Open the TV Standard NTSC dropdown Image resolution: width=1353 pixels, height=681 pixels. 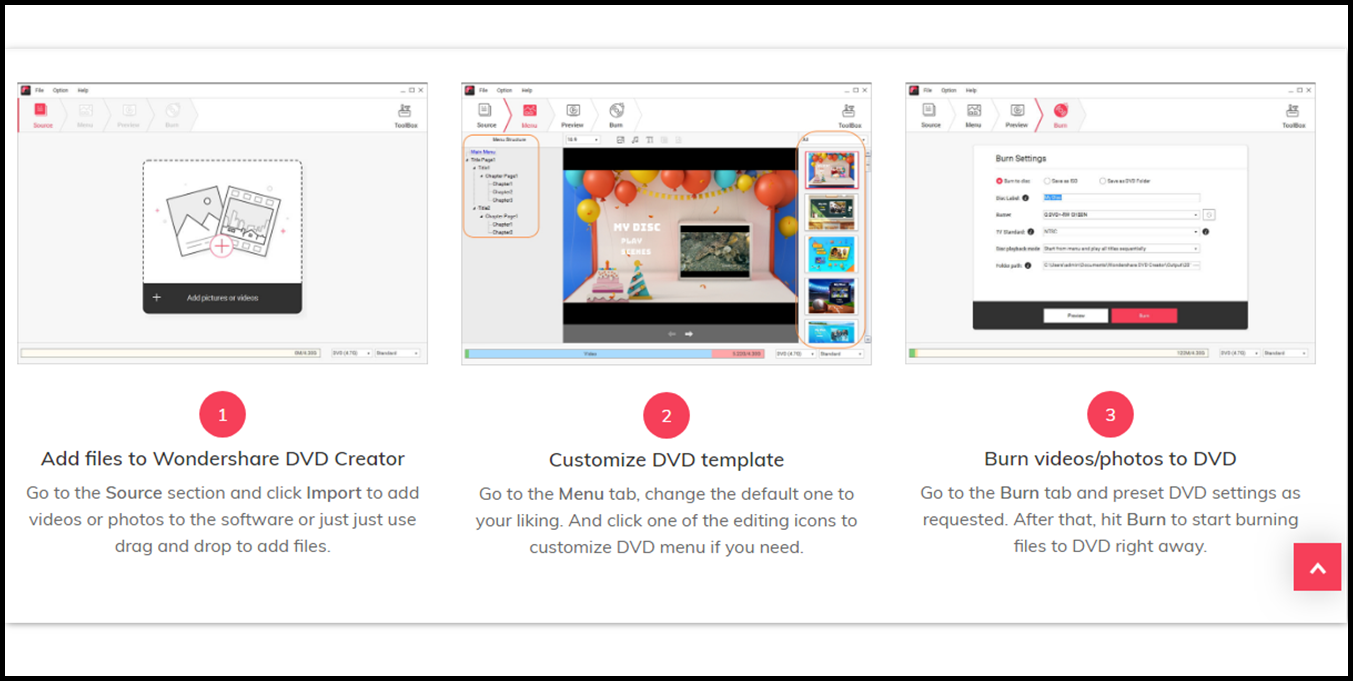(x=1121, y=231)
